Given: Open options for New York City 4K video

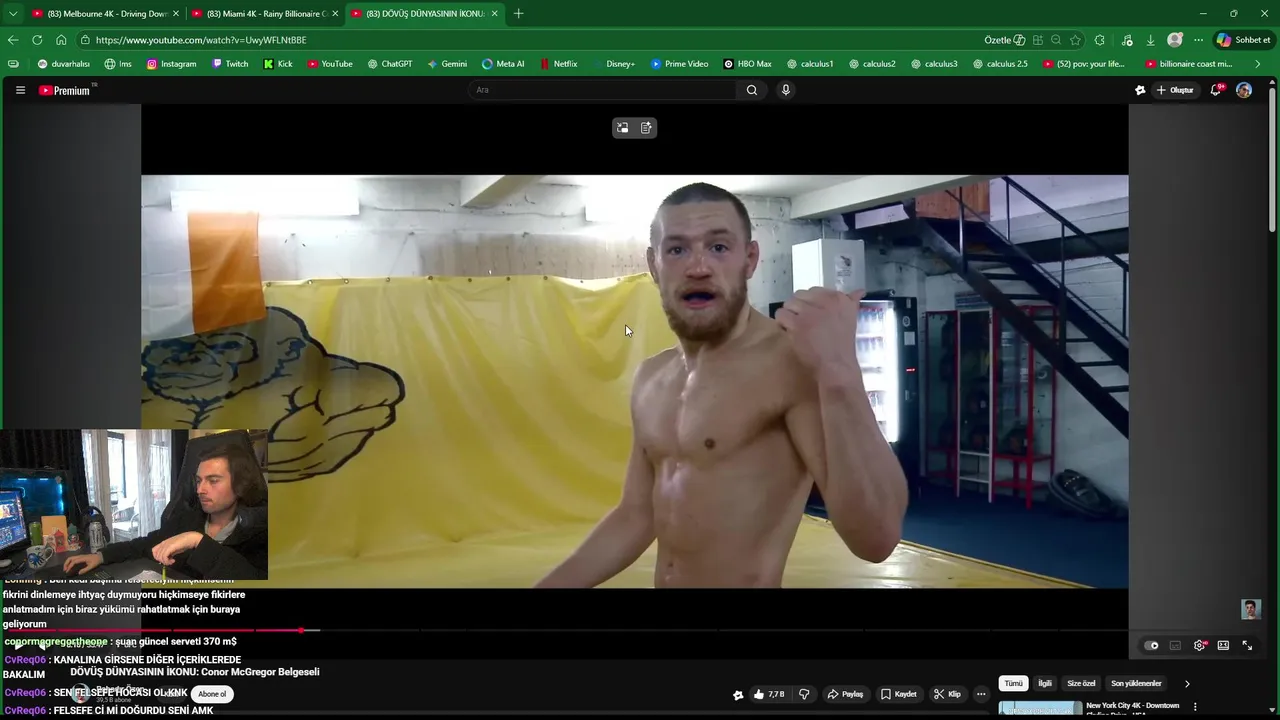Looking at the screenshot, I should click(x=1195, y=707).
